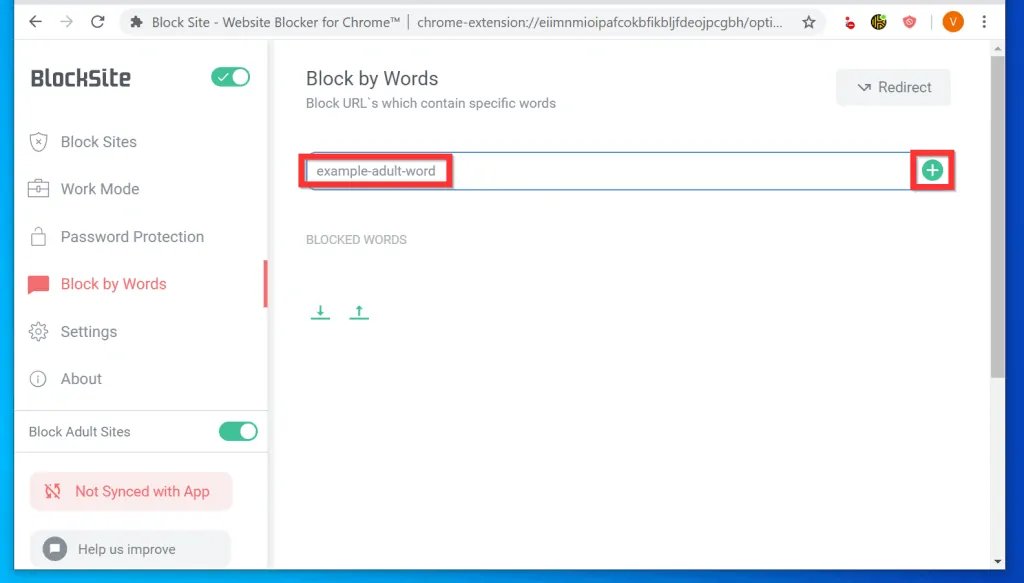Click the upload (export) arrow icon
1024x583 pixels.
359,312
